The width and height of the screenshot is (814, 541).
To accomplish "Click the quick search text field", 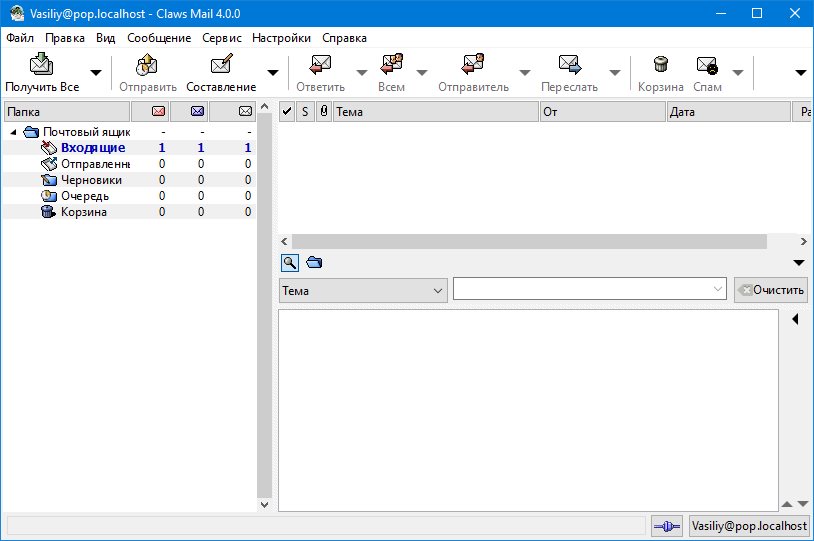I will point(581,289).
